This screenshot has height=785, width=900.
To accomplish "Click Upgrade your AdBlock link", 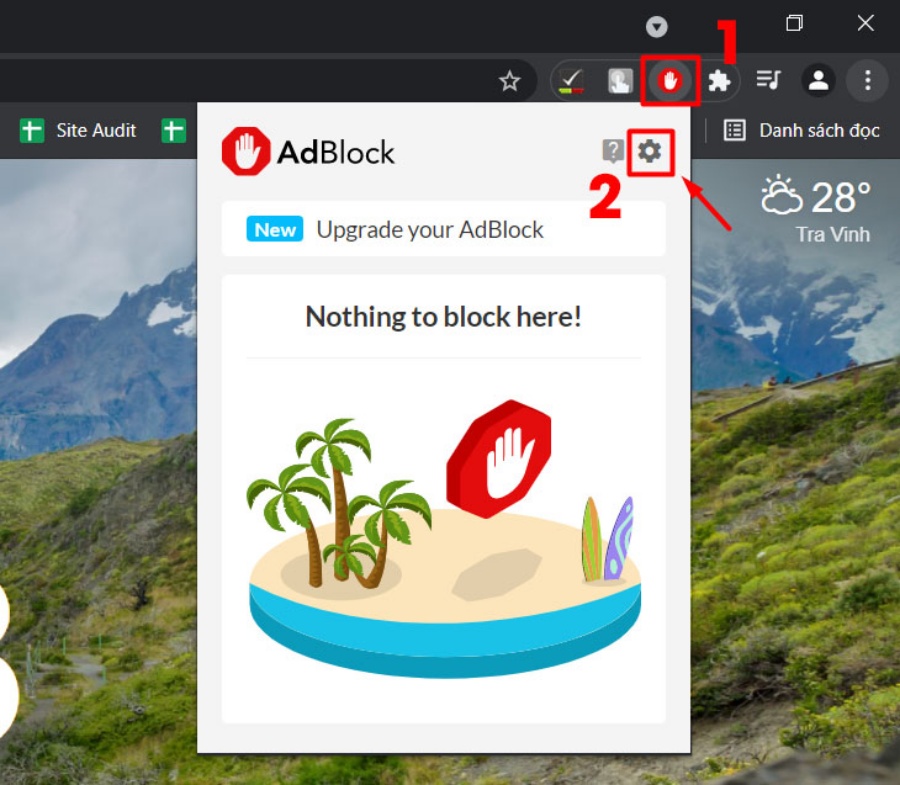I will pos(430,229).
